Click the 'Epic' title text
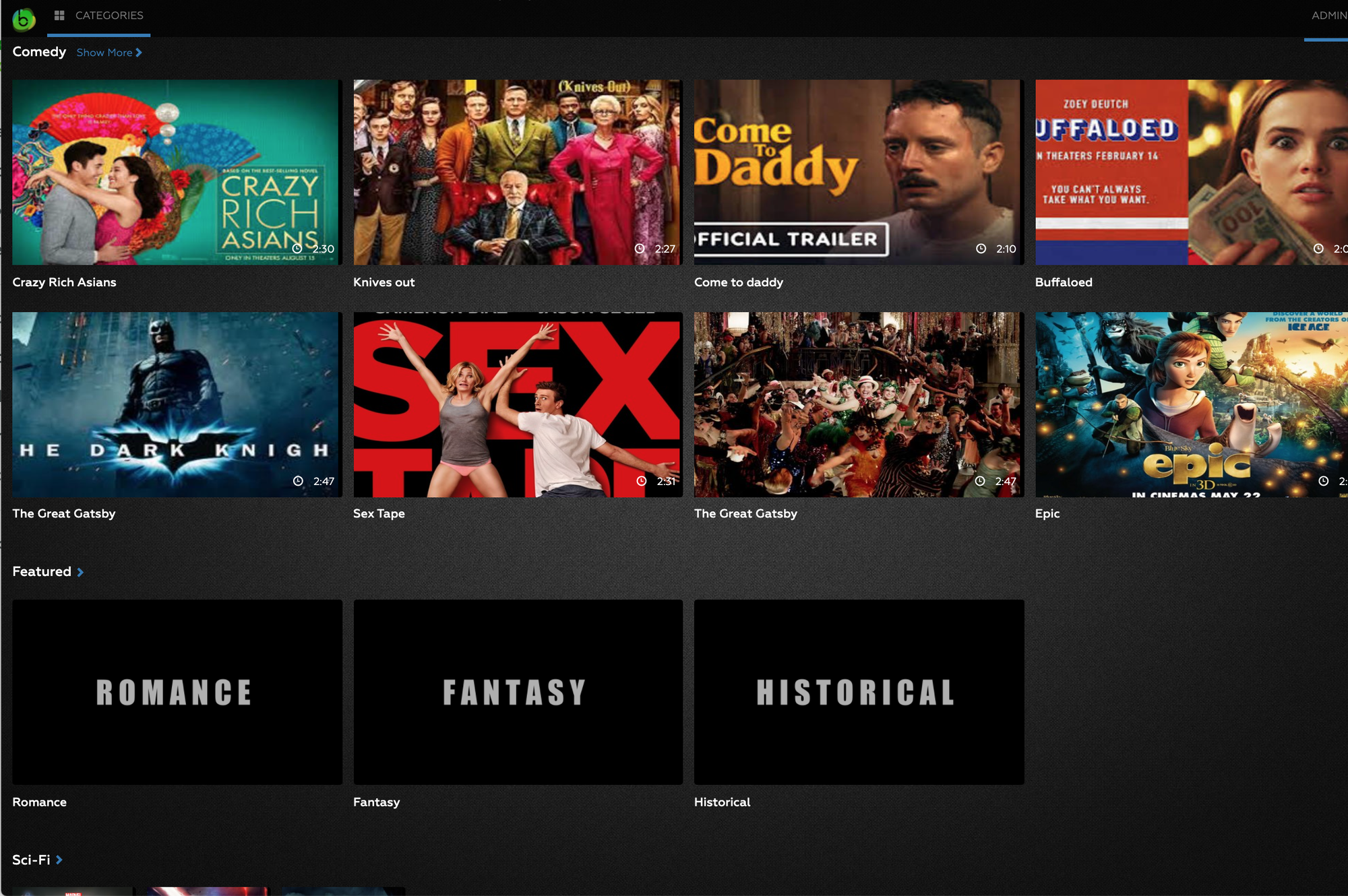Image resolution: width=1348 pixels, height=896 pixels. pyautogui.click(x=1047, y=513)
